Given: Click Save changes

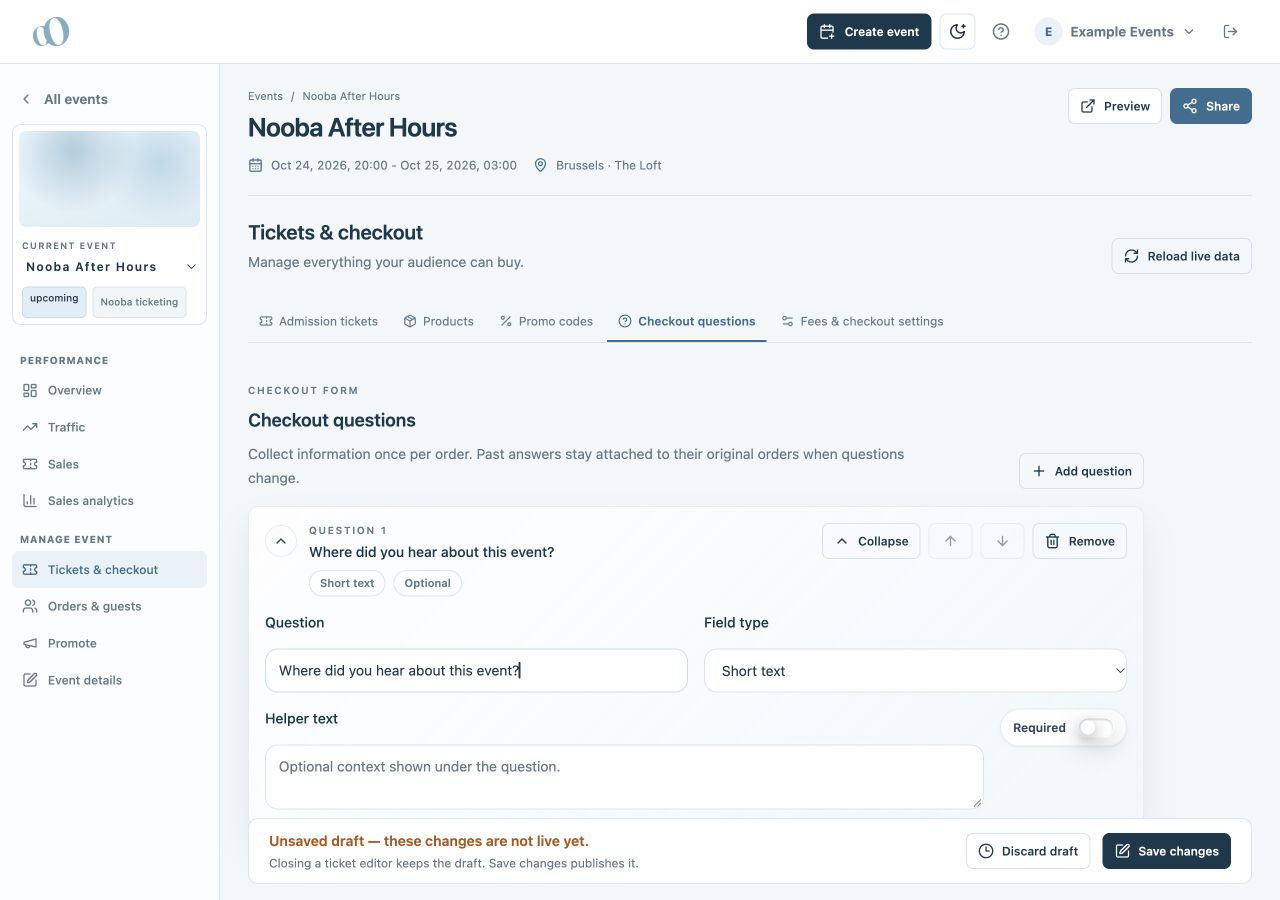Looking at the screenshot, I should point(1167,851).
